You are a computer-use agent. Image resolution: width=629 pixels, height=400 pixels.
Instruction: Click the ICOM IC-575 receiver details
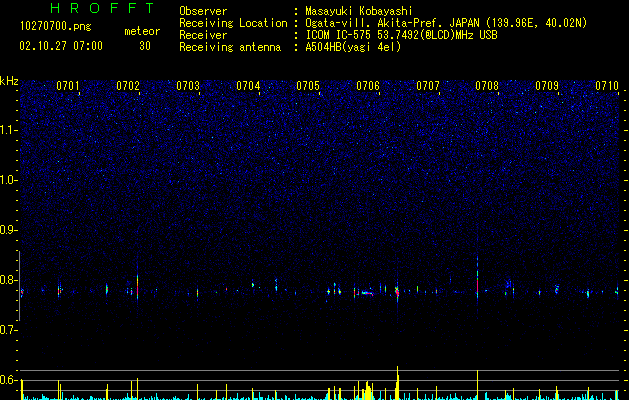[401, 35]
